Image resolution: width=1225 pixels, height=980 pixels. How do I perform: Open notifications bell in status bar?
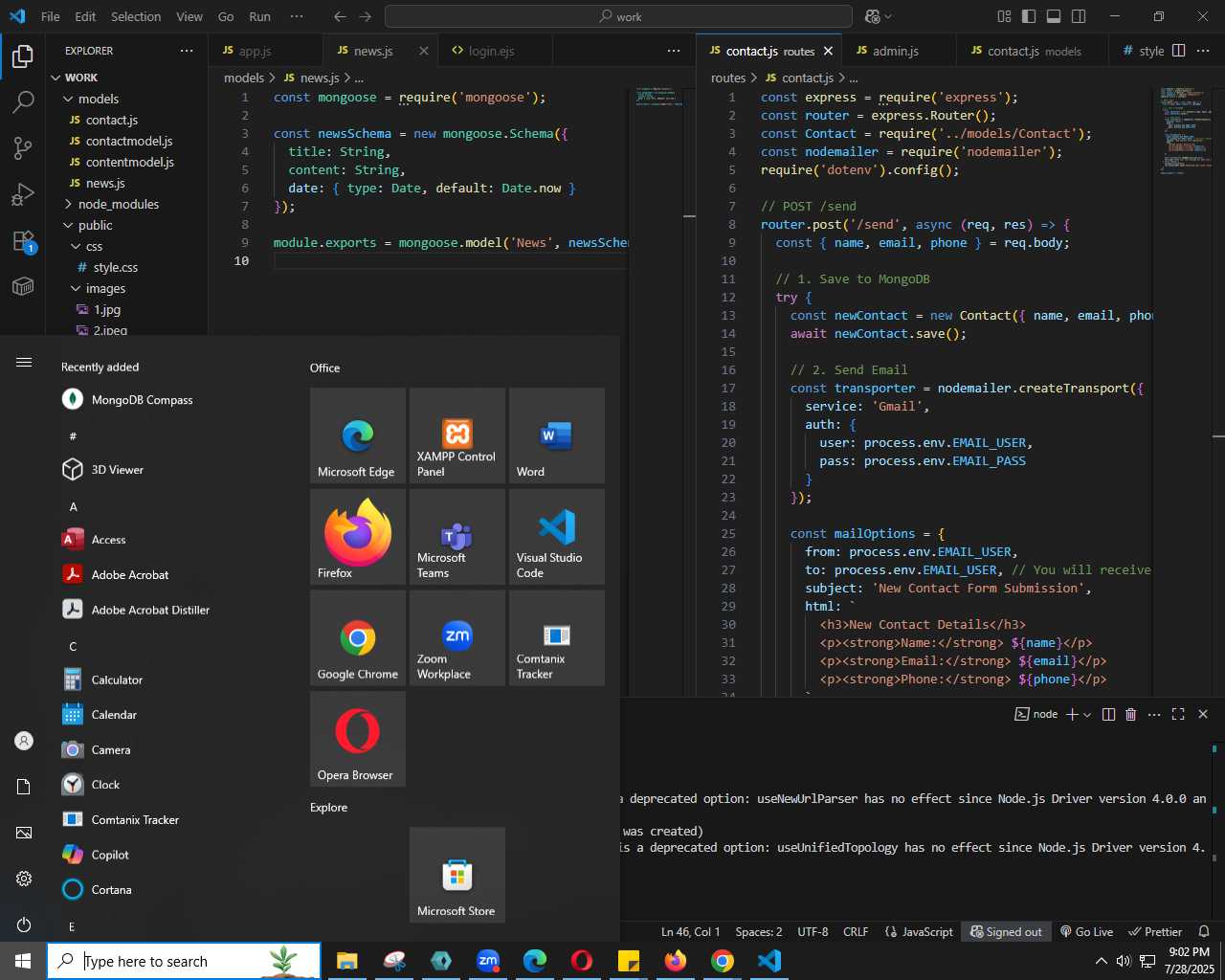pos(1204,931)
